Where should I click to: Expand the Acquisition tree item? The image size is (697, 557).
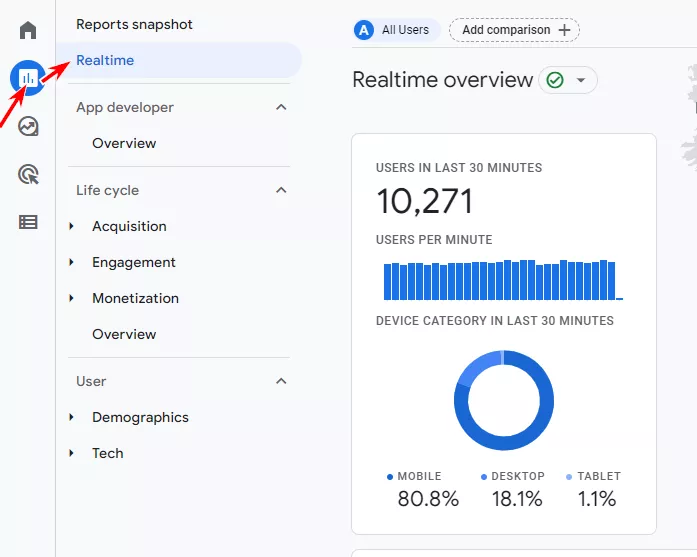(x=72, y=226)
